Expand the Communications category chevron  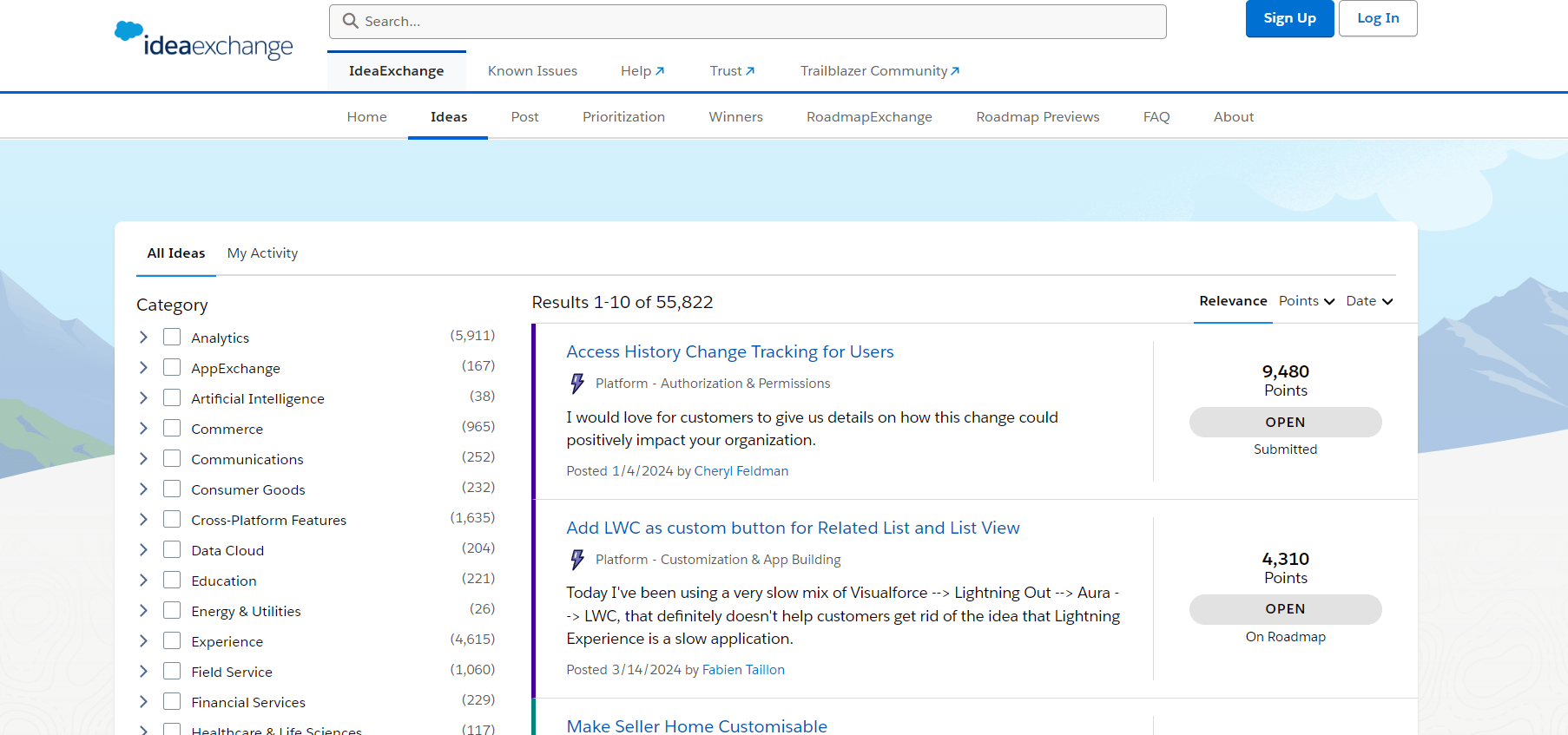coord(143,458)
